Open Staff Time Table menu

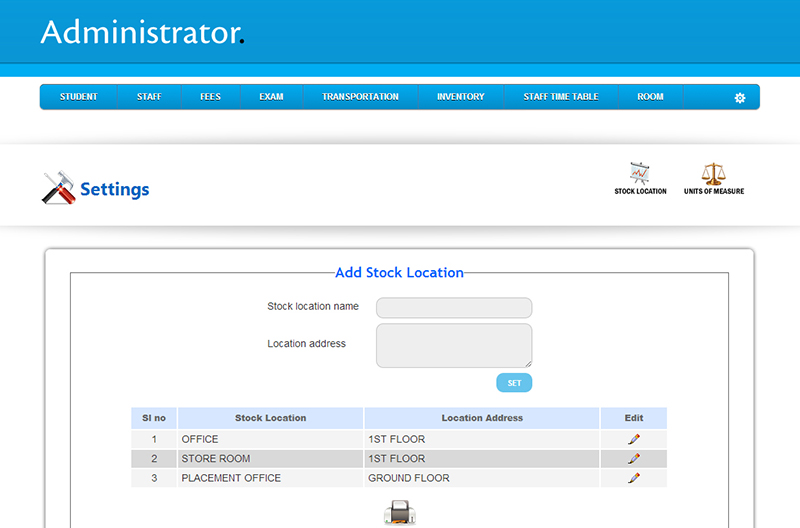[x=560, y=97]
